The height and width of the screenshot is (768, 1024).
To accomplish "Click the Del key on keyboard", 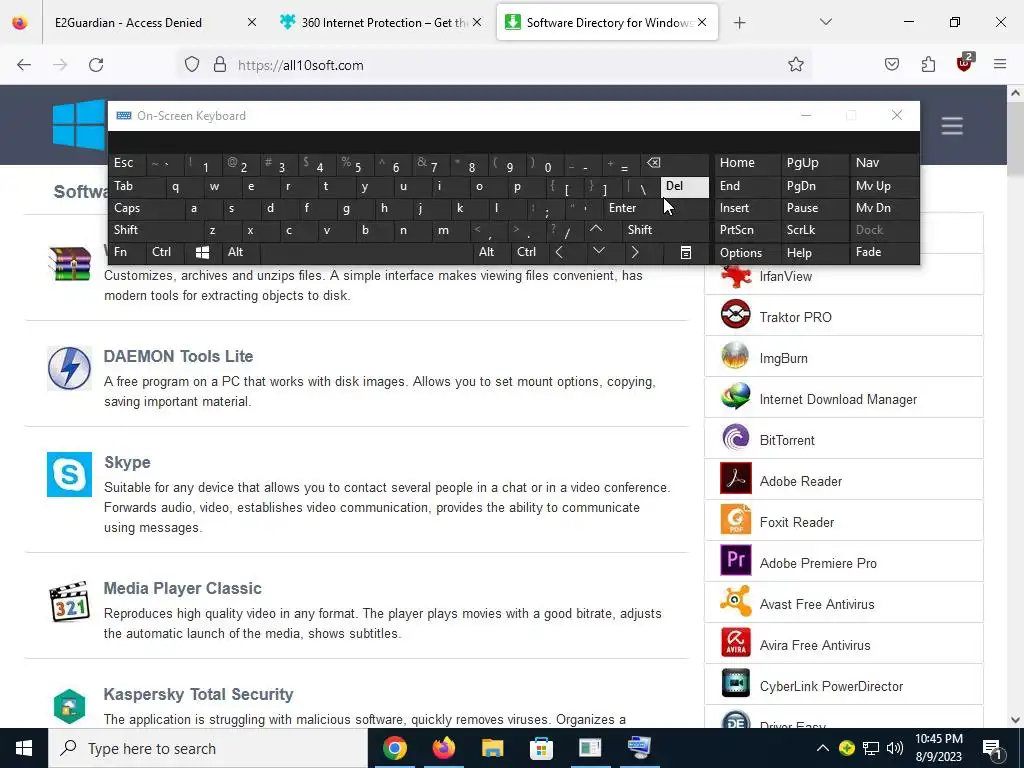I will pyautogui.click(x=684, y=187).
